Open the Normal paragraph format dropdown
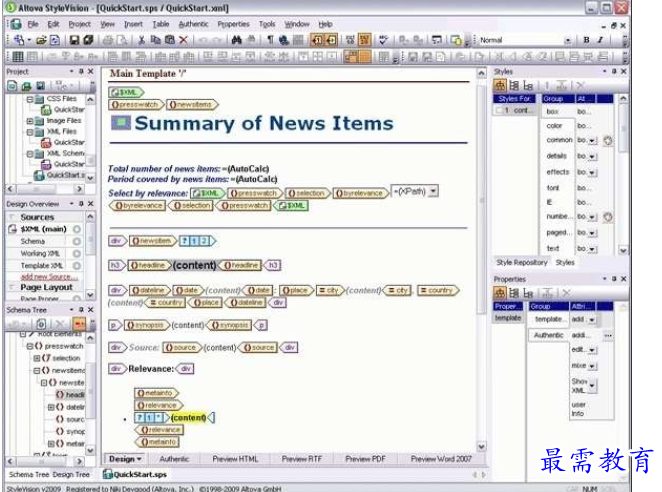Viewport: 662px width, 492px height. coord(567,40)
